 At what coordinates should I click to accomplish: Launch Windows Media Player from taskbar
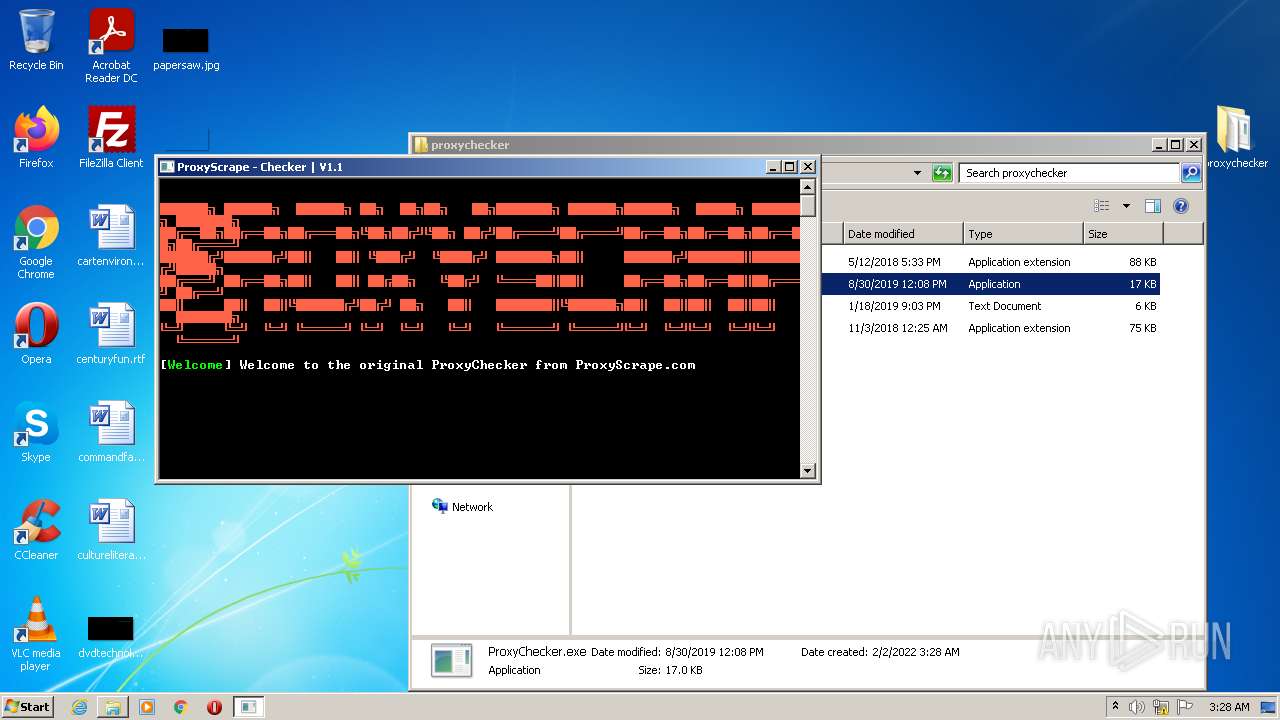147,707
